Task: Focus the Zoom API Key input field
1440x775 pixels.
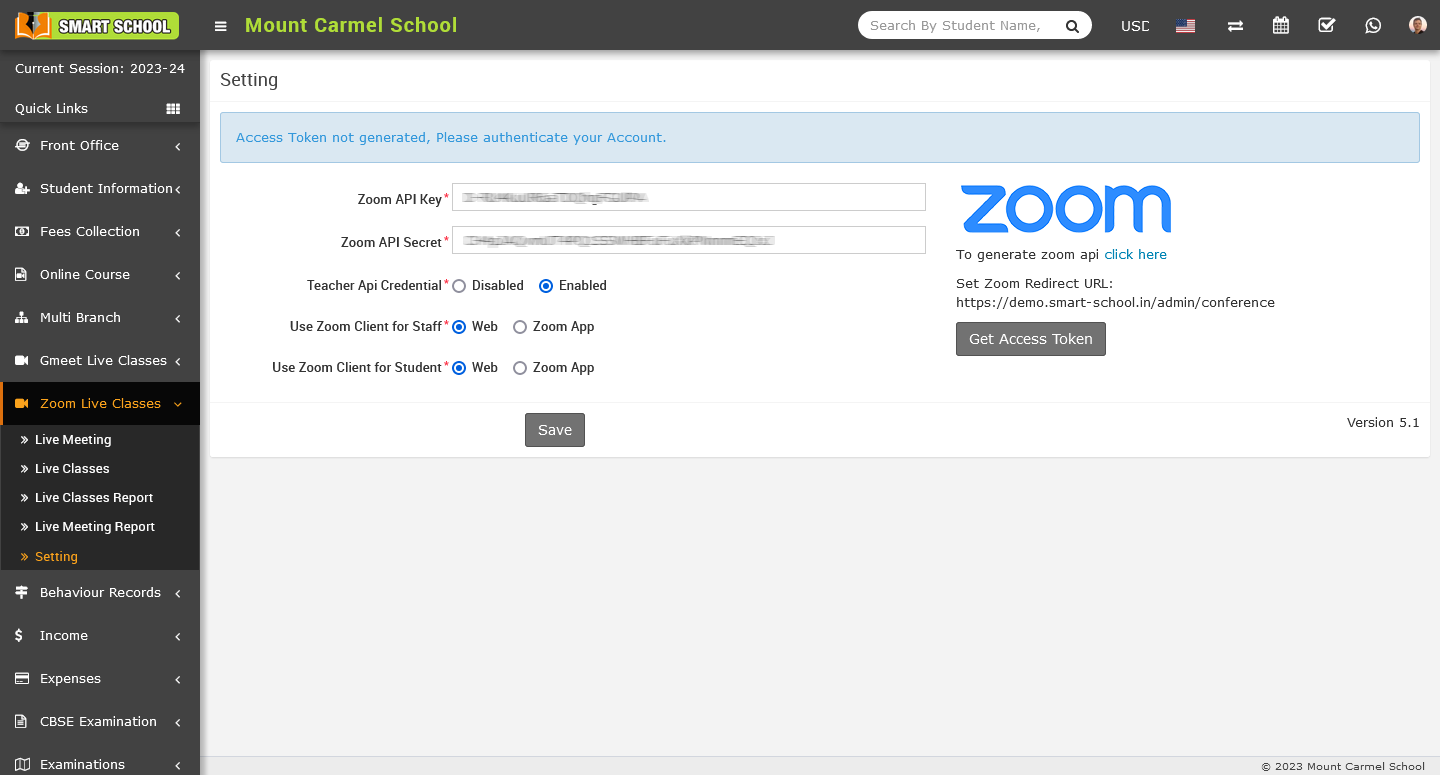Action: (689, 197)
